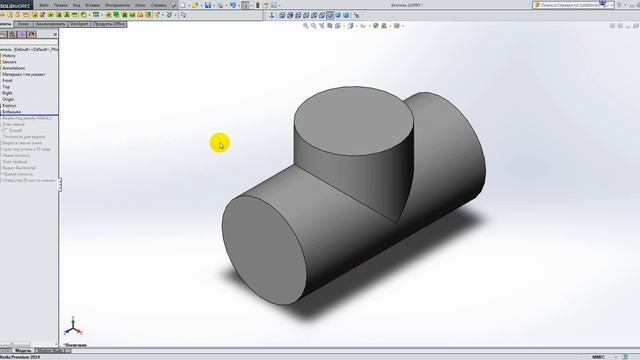Select the Origin item in feature tree
Image resolution: width=640 pixels, height=360 pixels.
(x=8, y=99)
